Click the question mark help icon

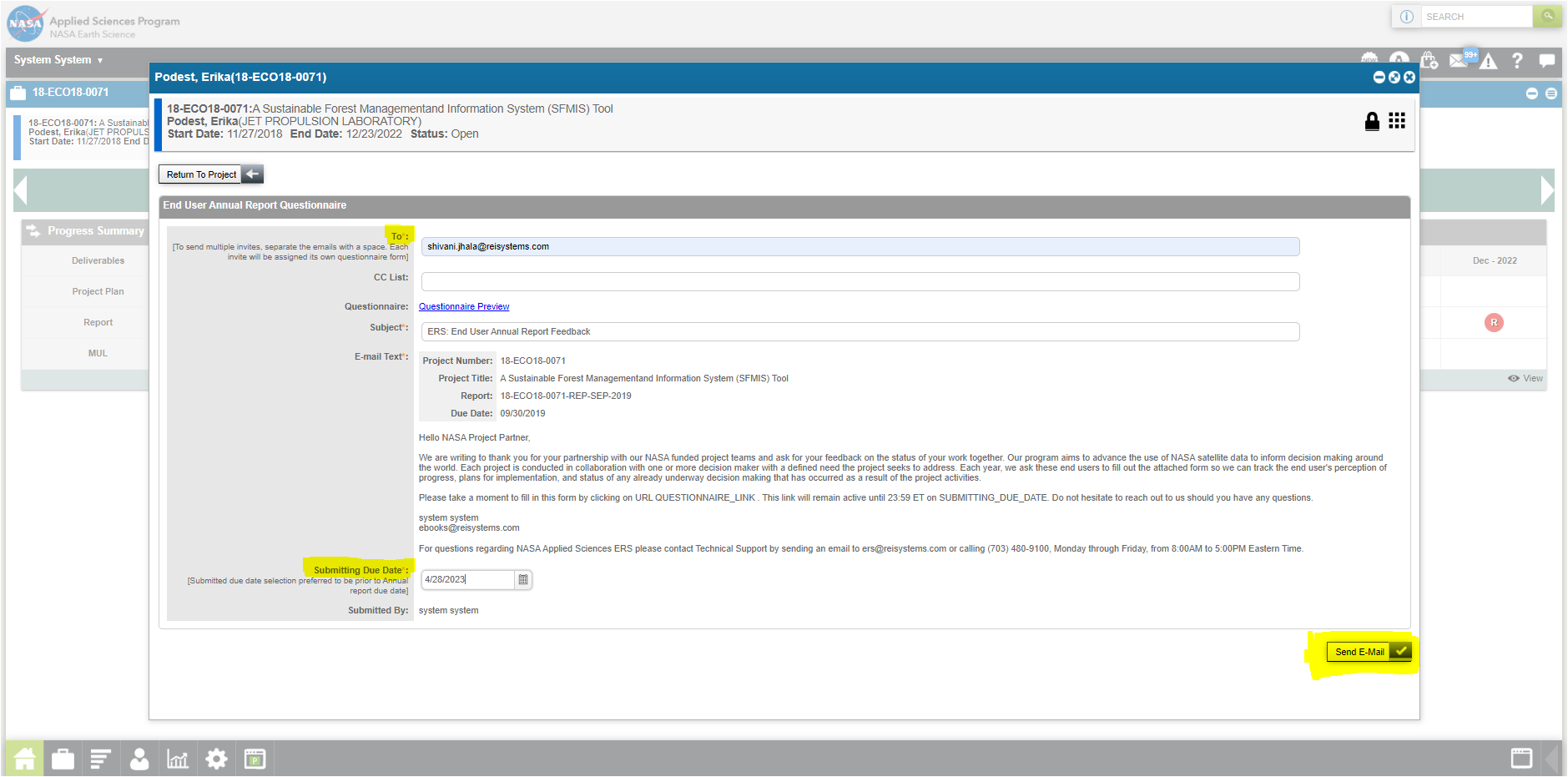[x=1517, y=60]
